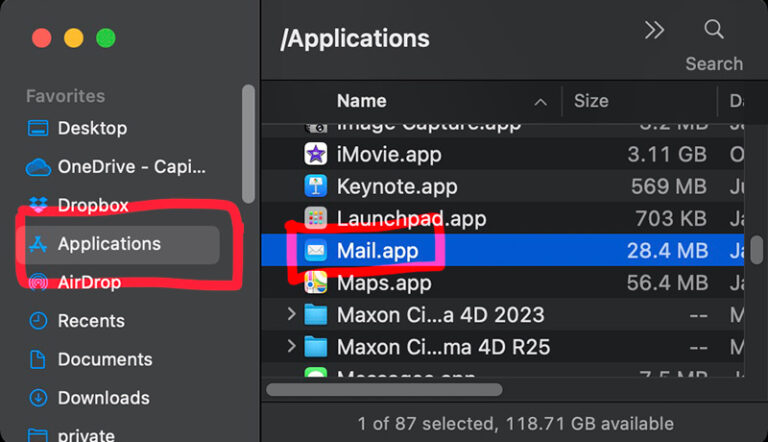
Task: Click the private folder icon in sidebar
Action: (x=38, y=435)
